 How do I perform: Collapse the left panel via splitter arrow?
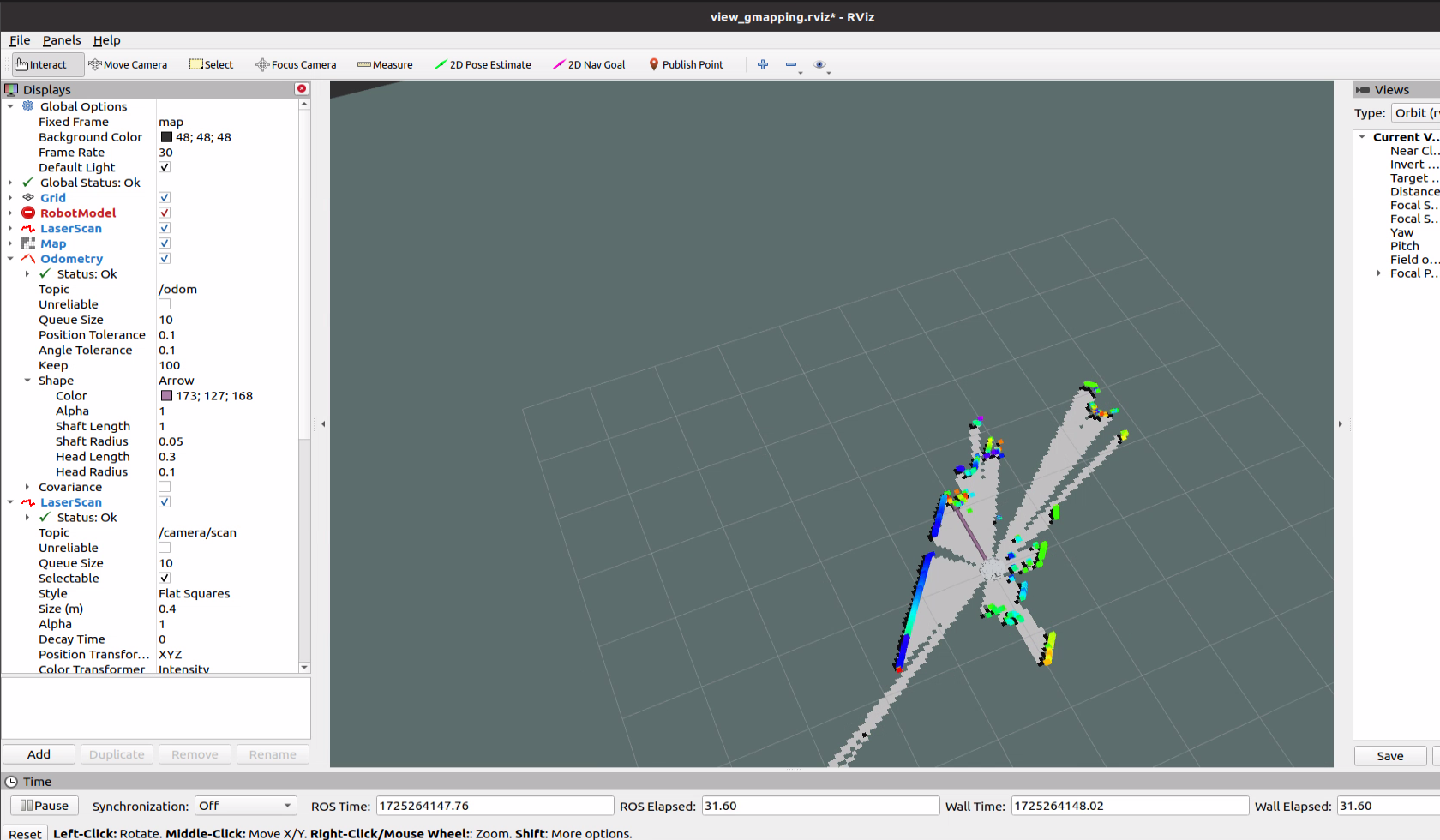click(x=323, y=423)
